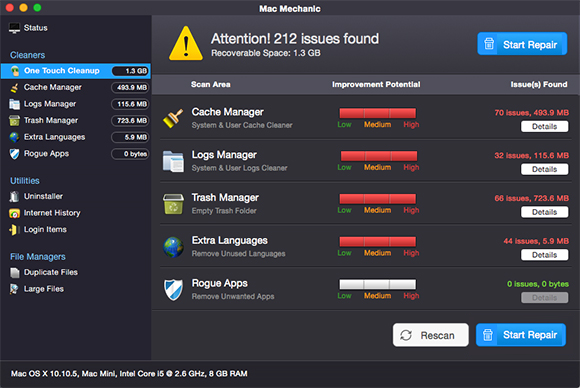
Task: Select One Touch Cleanup sidebar icon
Action: (15, 71)
